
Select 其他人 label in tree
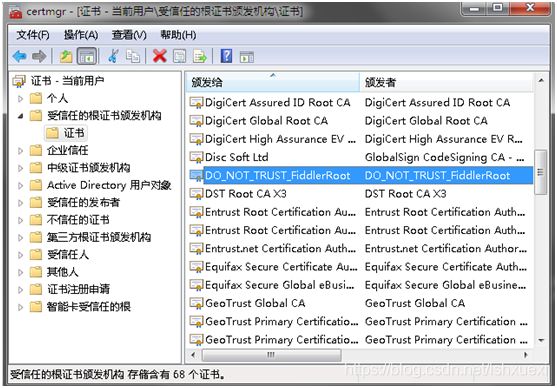coord(63,272)
